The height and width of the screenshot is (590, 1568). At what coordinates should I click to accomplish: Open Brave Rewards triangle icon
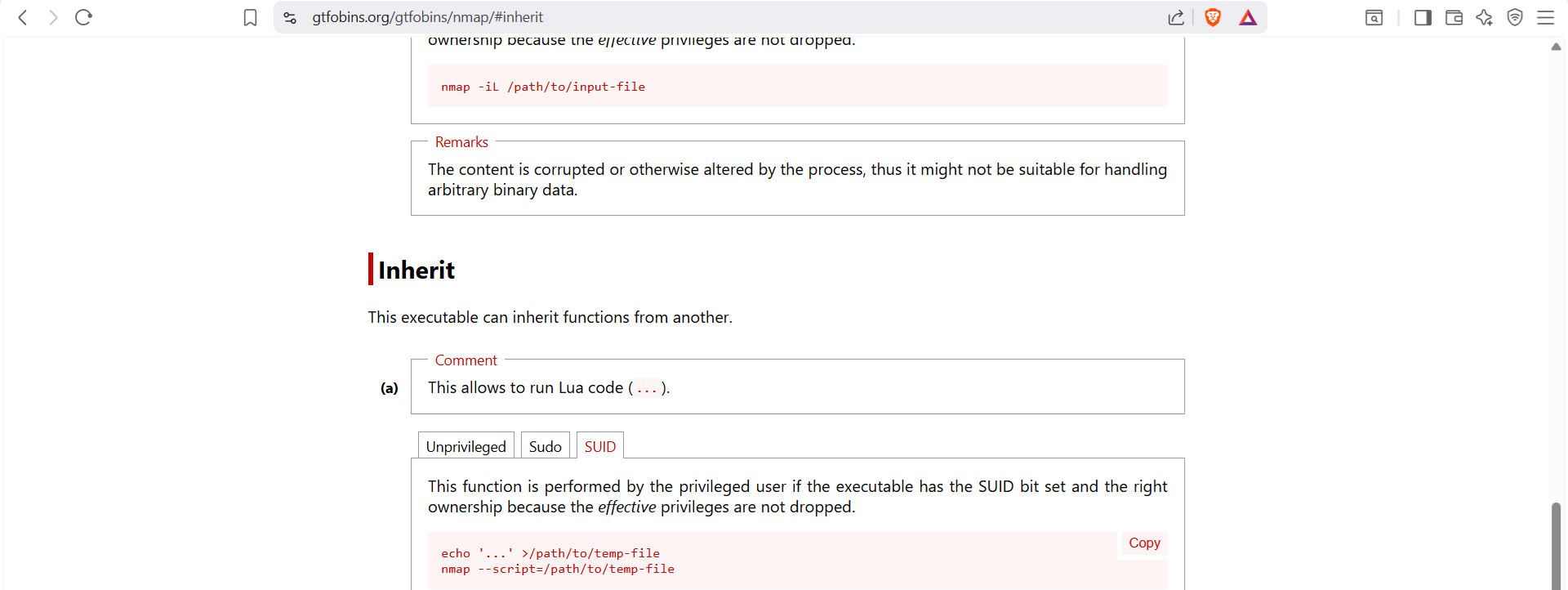[1248, 17]
